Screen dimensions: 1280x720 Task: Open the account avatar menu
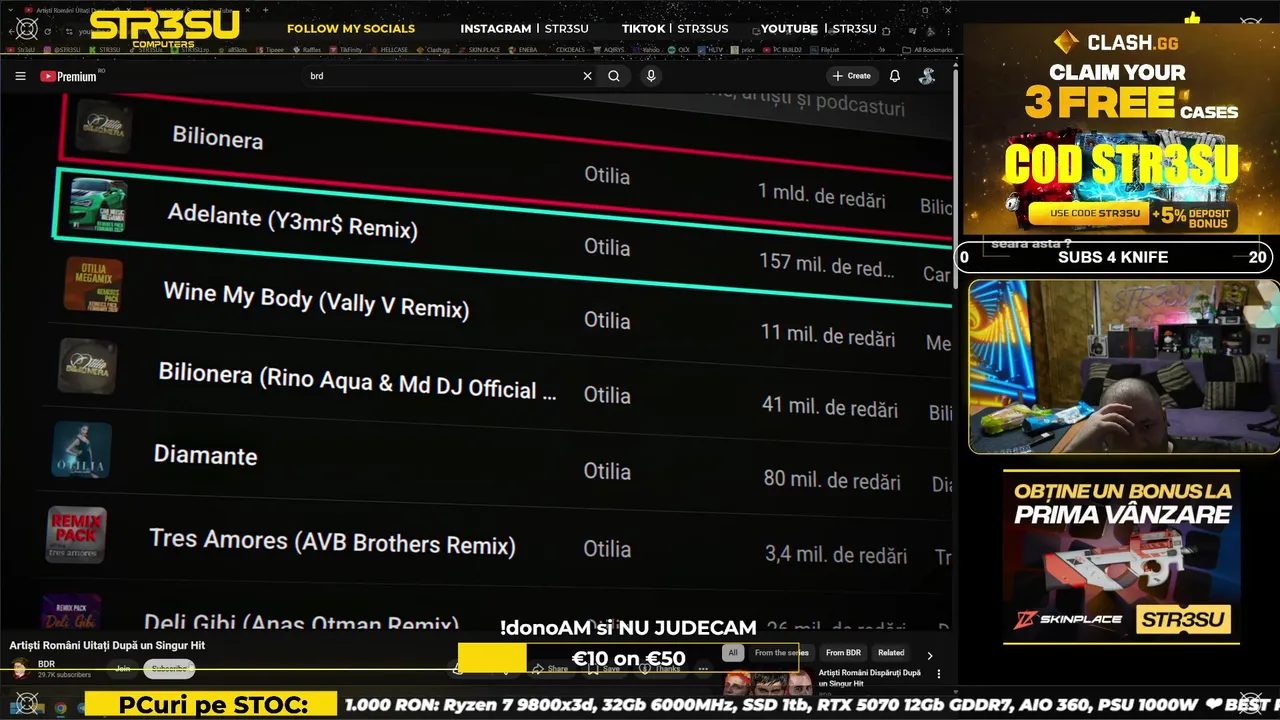[927, 76]
